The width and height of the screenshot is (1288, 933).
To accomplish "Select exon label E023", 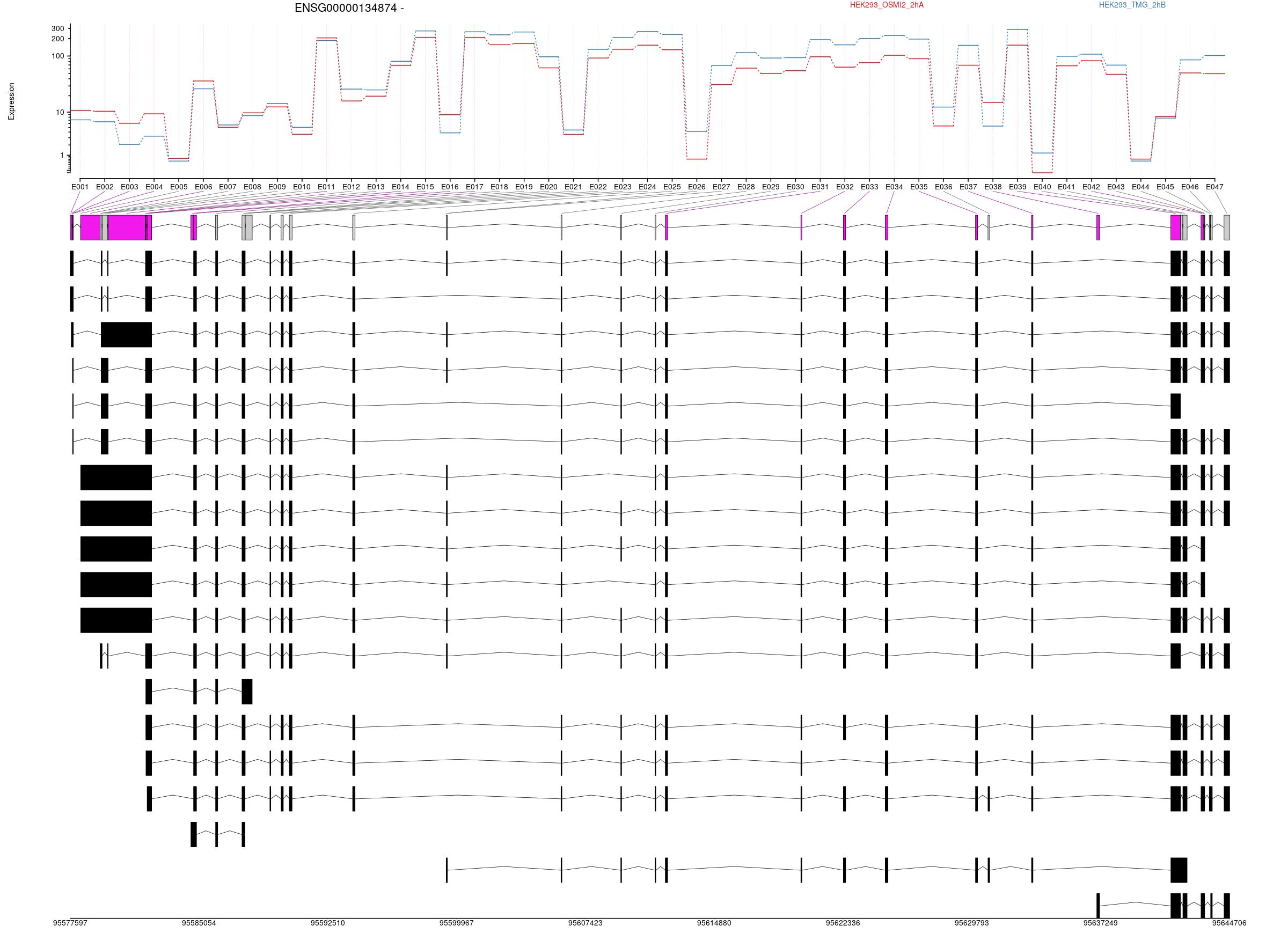I will [x=623, y=187].
